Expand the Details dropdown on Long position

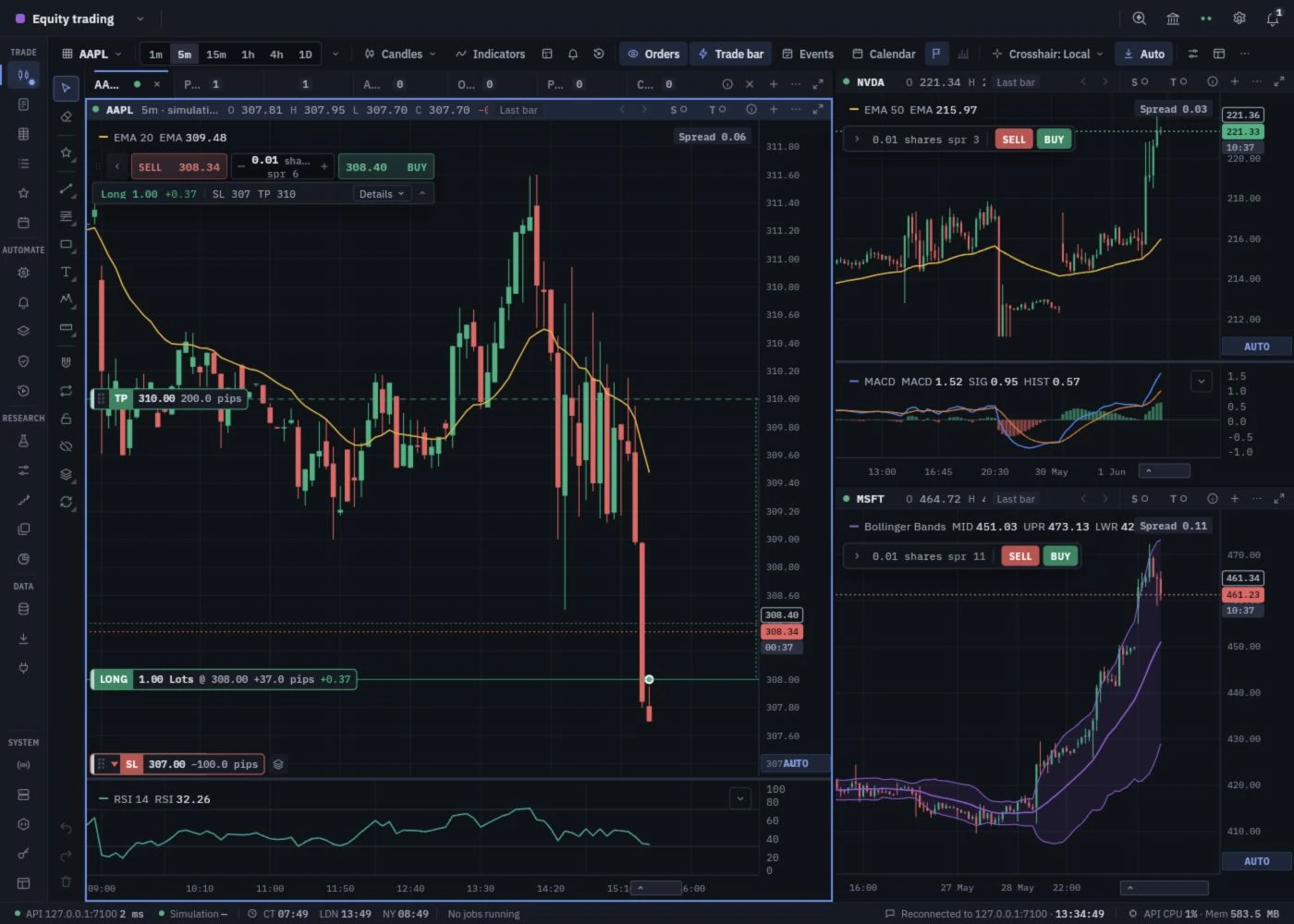(382, 194)
